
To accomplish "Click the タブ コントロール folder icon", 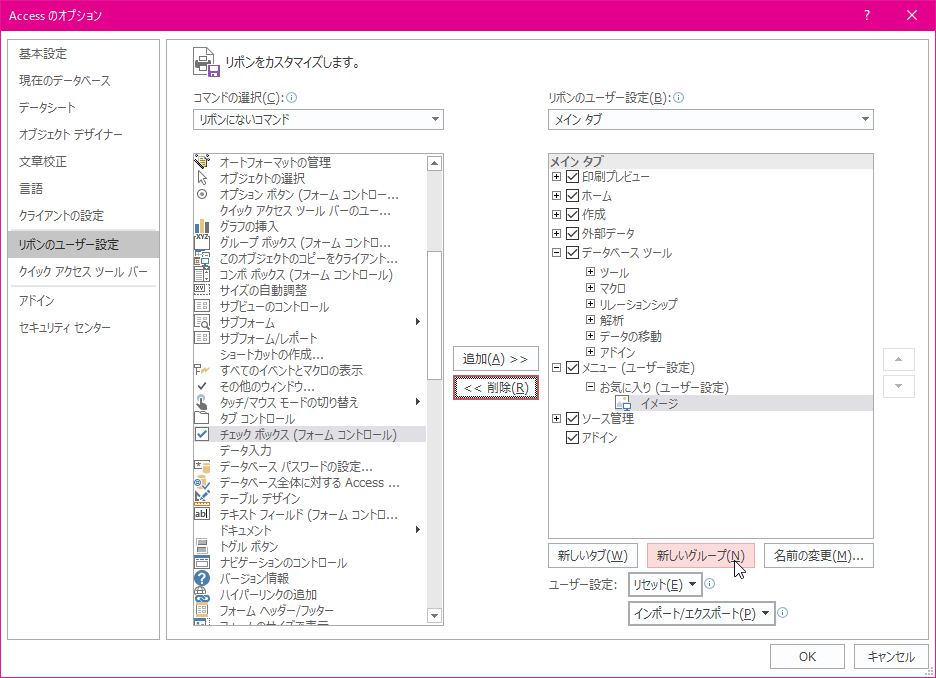I will click(x=202, y=418).
